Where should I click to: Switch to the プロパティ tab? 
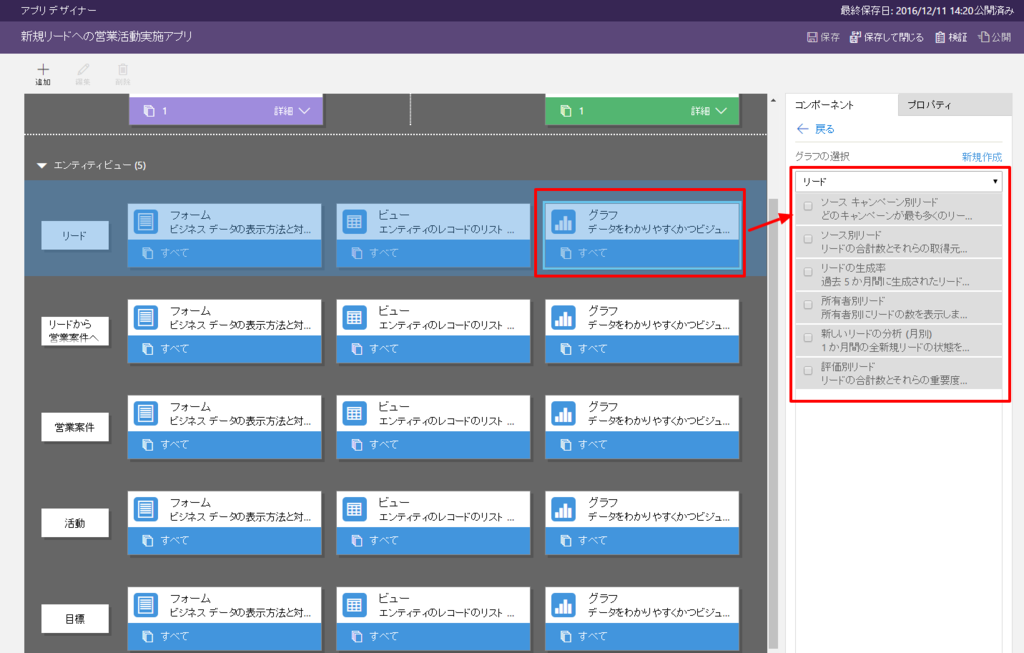[954, 104]
